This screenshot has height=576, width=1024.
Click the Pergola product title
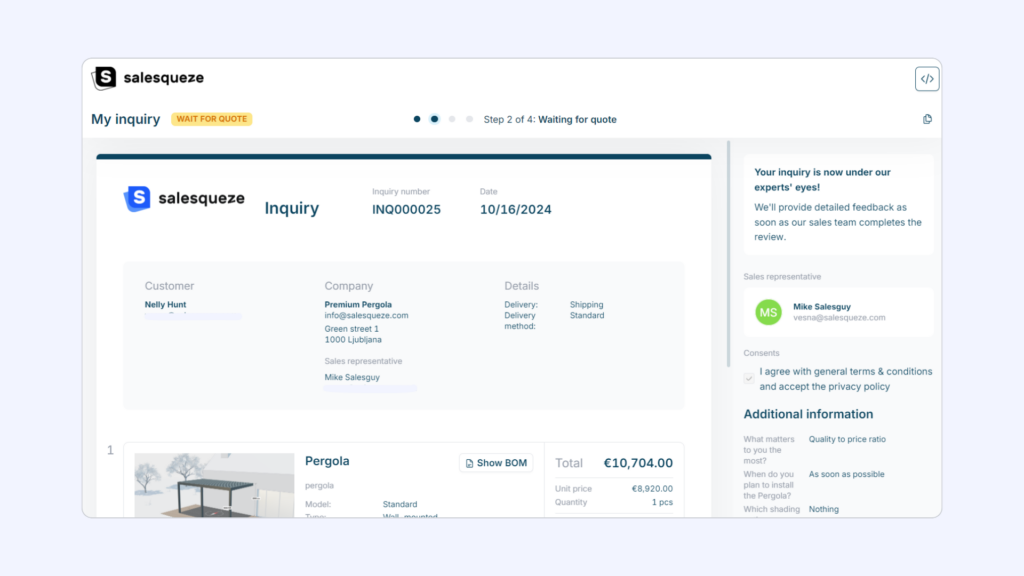[x=327, y=461]
